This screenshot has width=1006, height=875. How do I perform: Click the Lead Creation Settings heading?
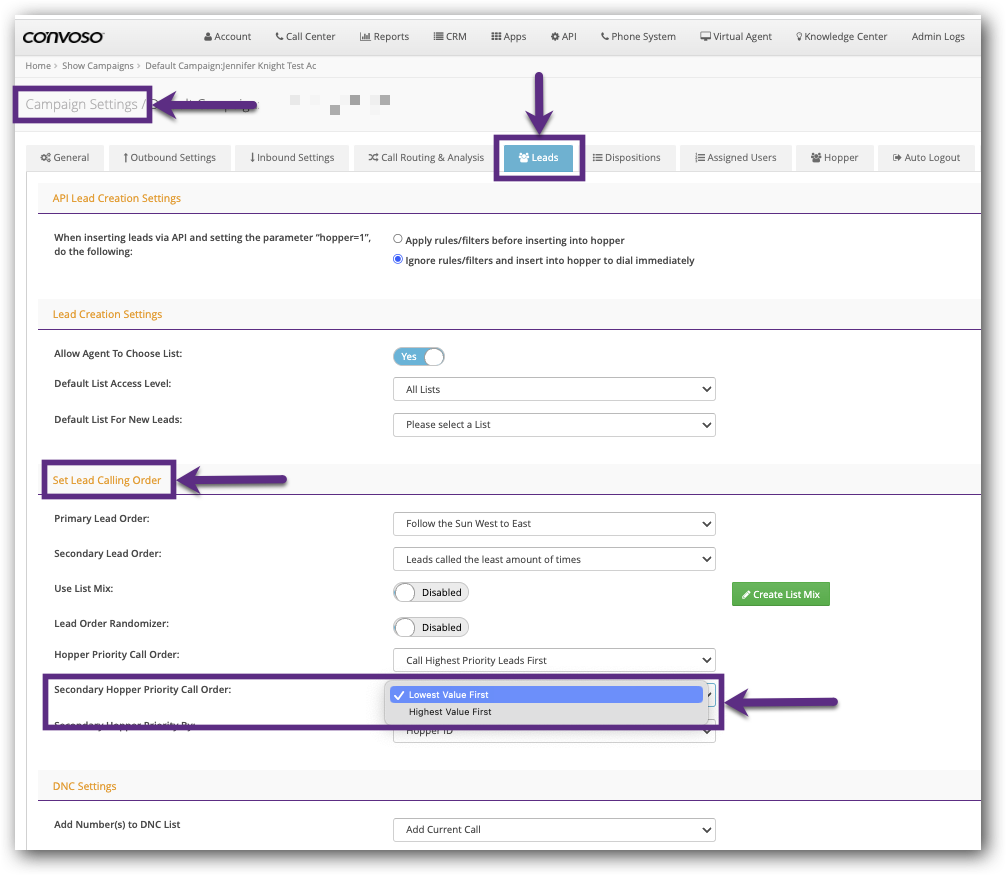click(x=107, y=314)
